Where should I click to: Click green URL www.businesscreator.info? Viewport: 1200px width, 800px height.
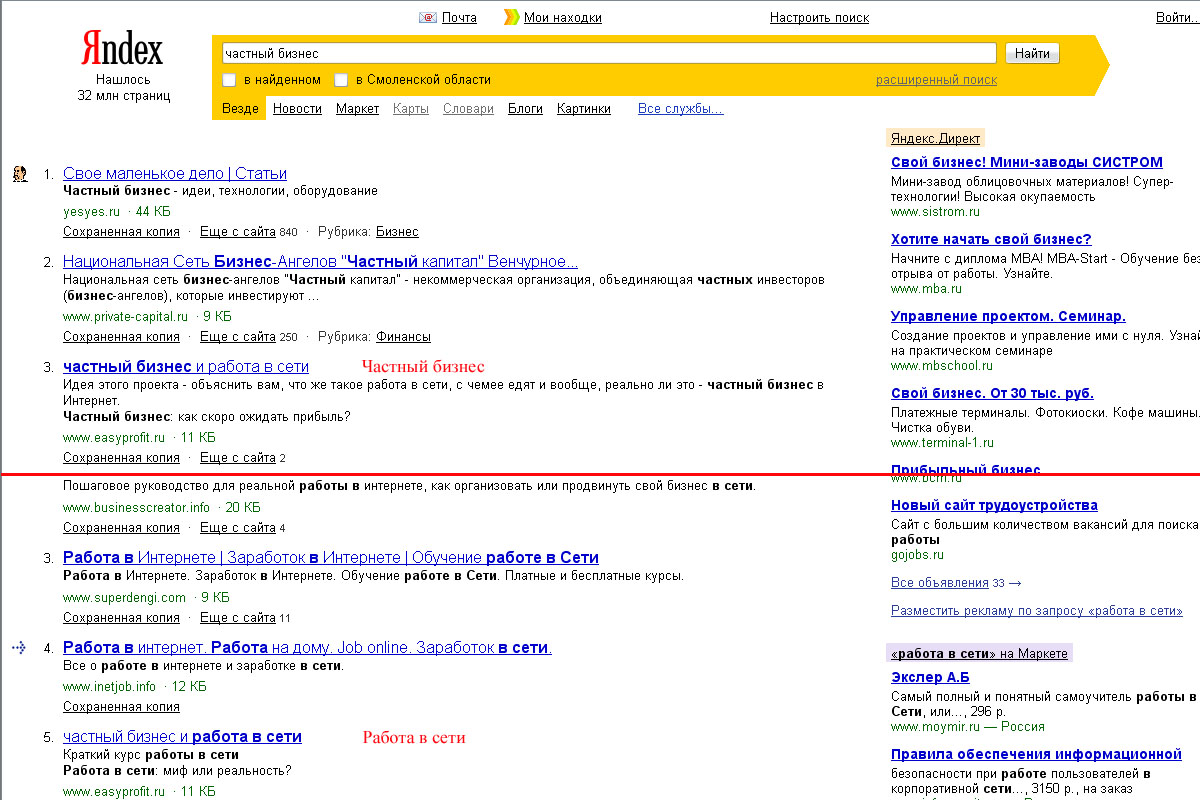coord(136,507)
